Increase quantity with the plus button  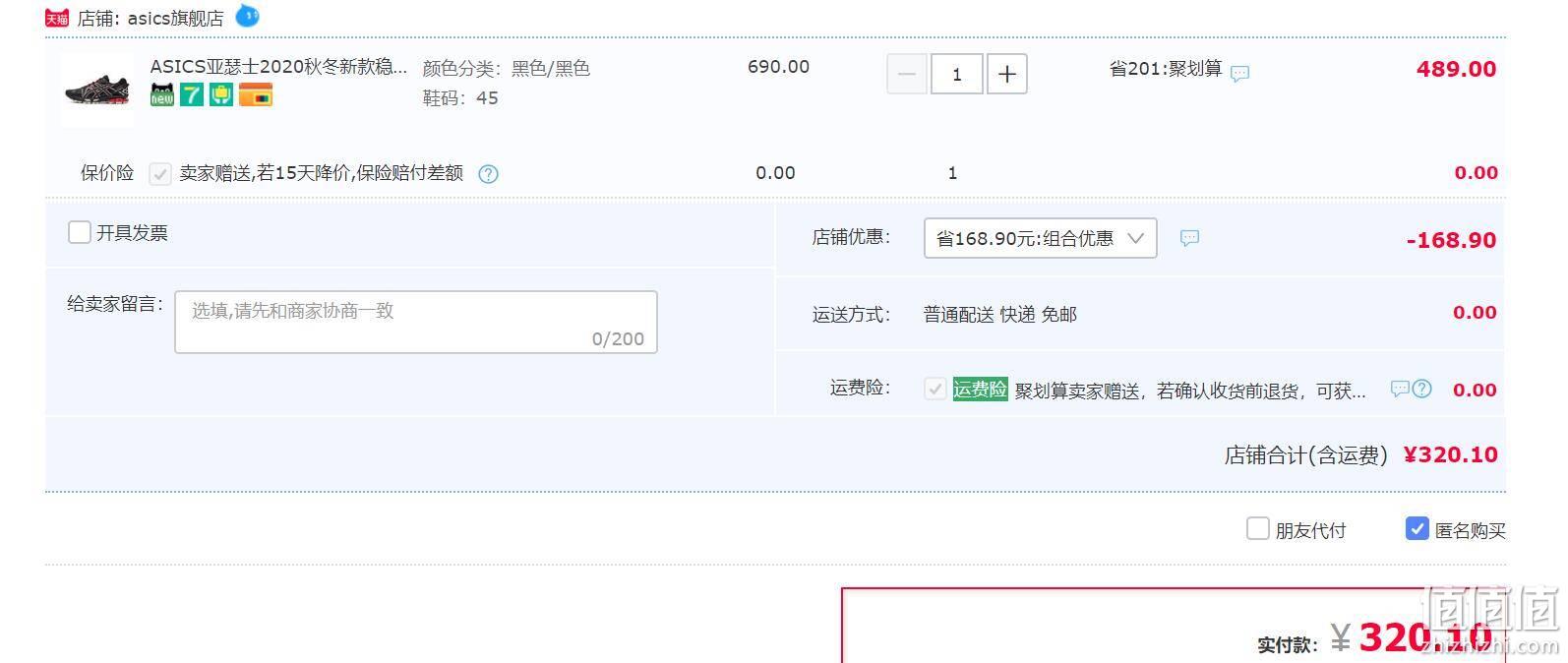point(1007,74)
